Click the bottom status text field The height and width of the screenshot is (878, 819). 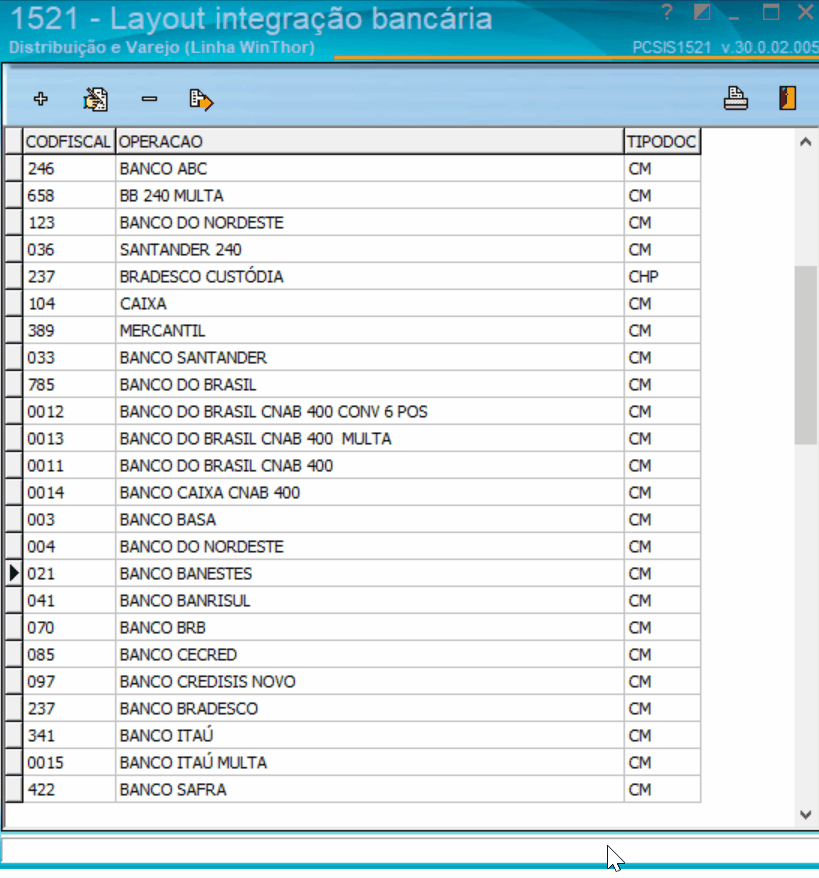(x=410, y=851)
